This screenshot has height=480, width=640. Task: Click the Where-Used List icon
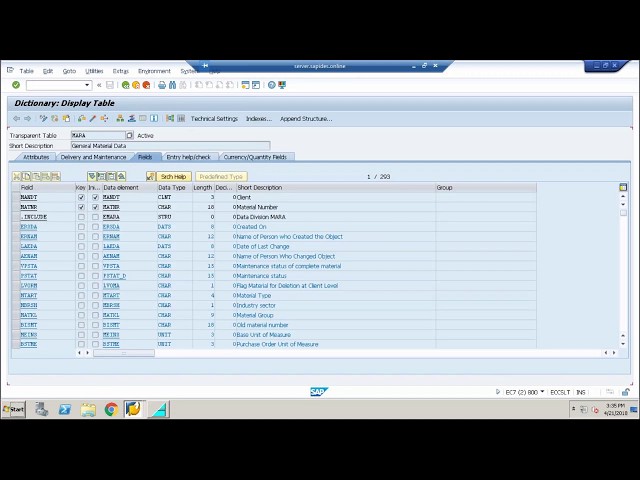[104, 118]
